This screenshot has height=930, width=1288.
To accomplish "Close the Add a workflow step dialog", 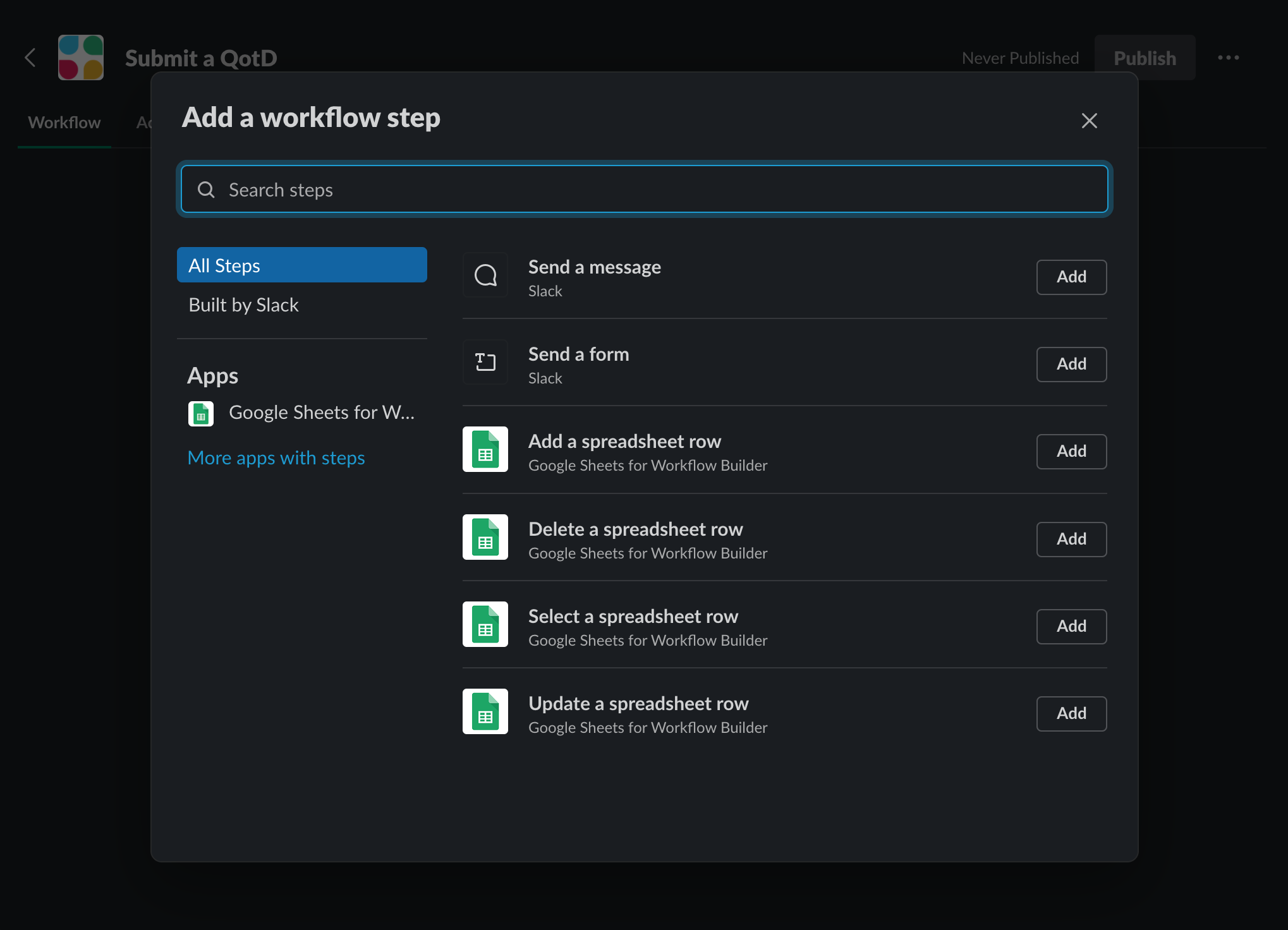I will 1089,121.
